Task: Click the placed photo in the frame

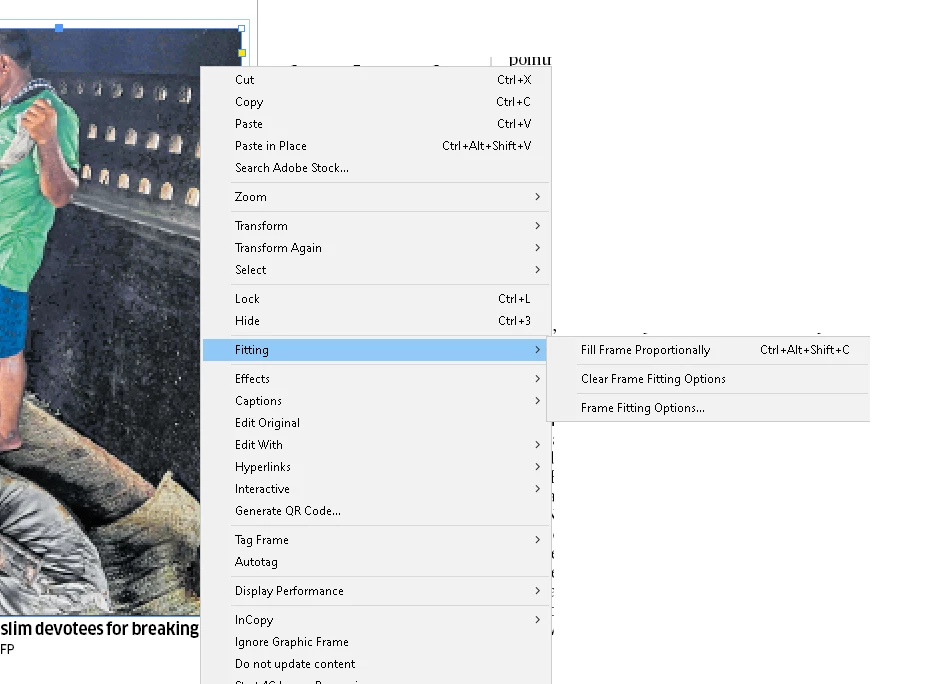Action: click(100, 320)
